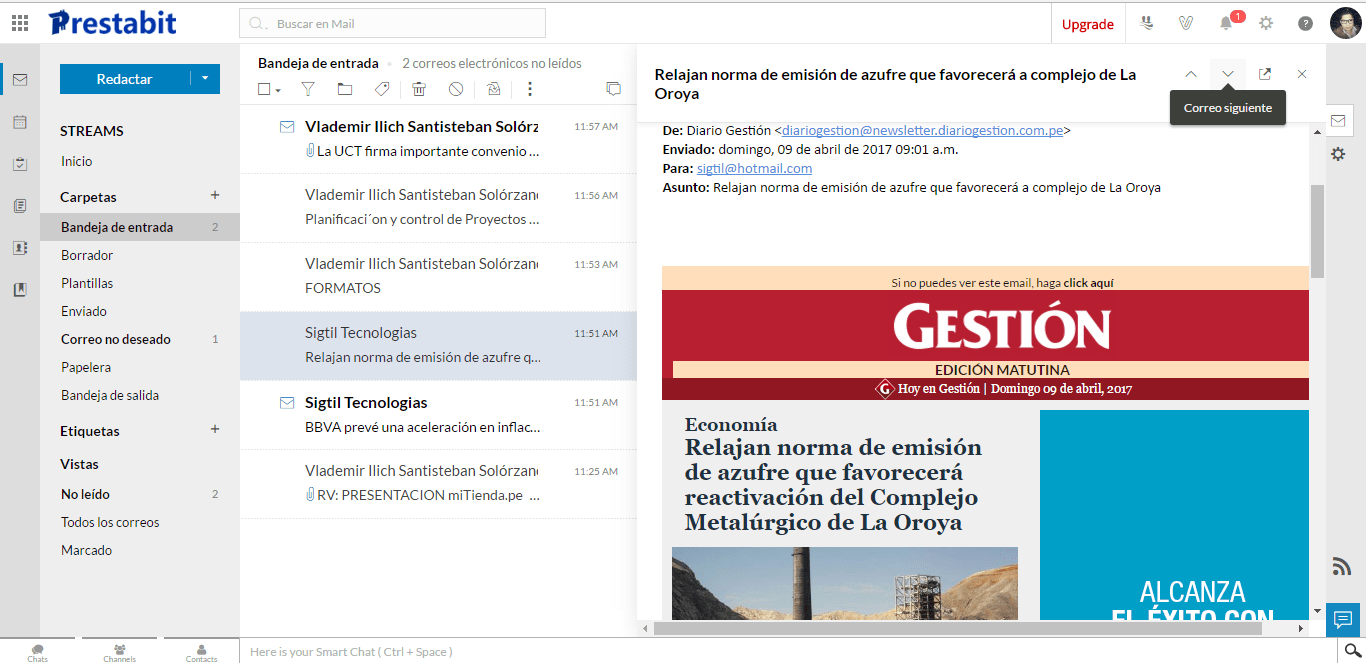
Task: Open the Tasks clipboard icon
Action: [x=20, y=164]
